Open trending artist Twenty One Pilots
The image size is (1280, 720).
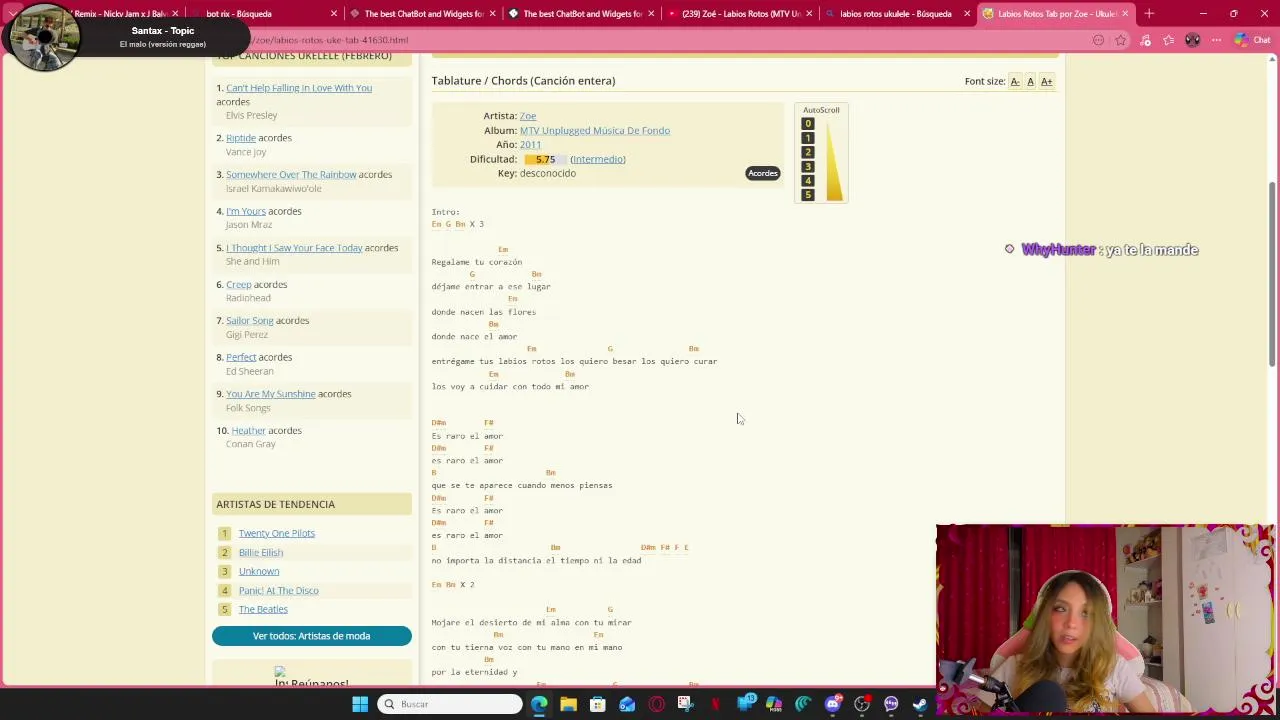coord(277,533)
